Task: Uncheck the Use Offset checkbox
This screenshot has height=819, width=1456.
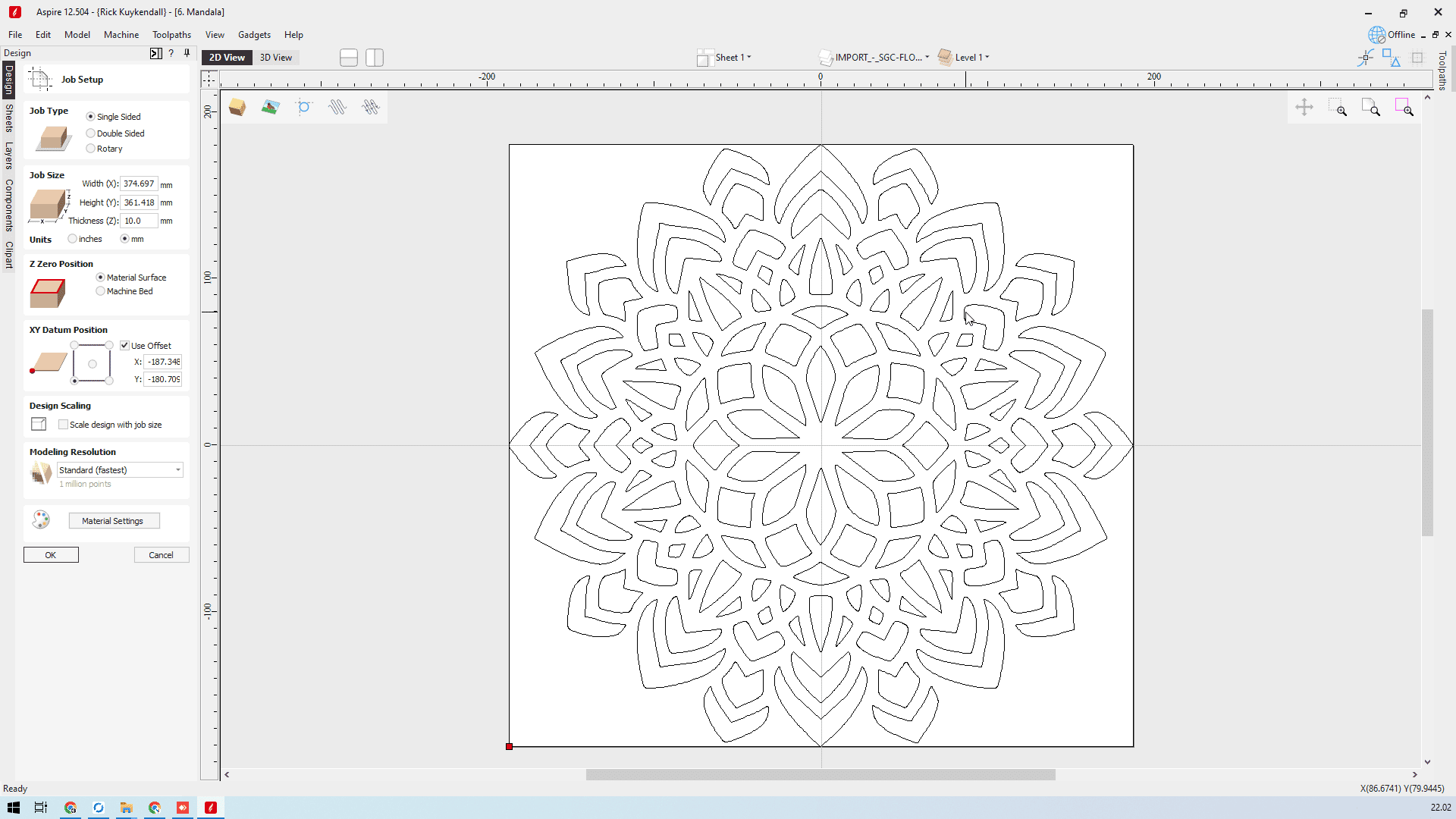Action: 125,346
